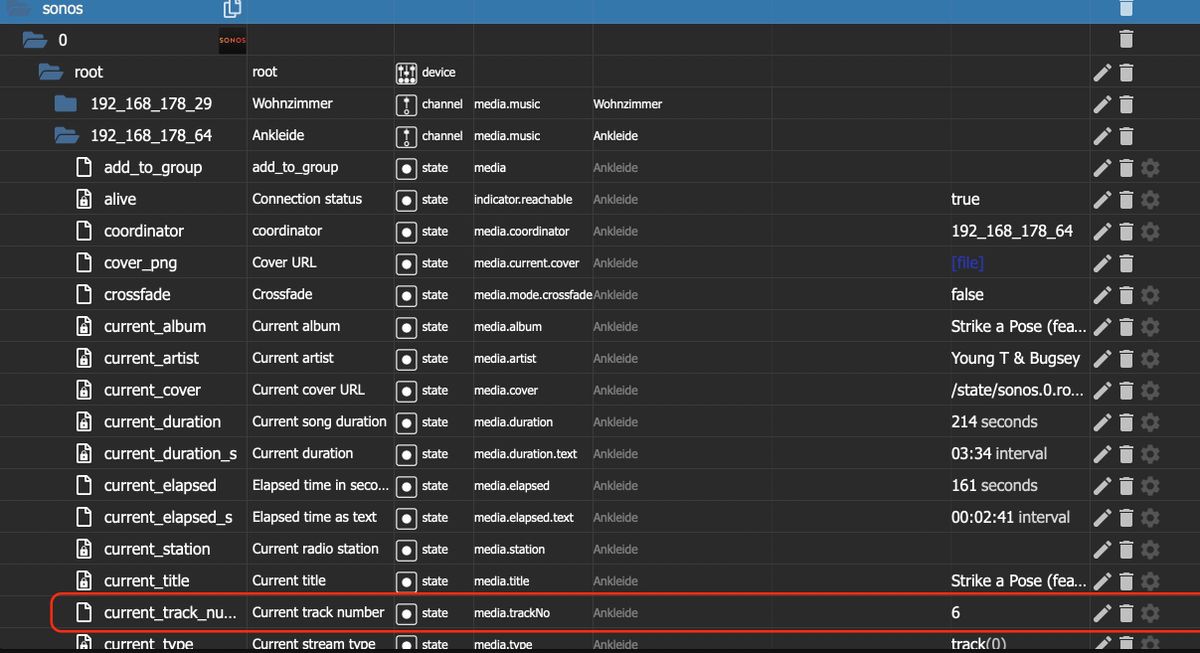Screen dimensions: 1200x653
Task: Open settings gear for current_title
Action: (1150, 581)
